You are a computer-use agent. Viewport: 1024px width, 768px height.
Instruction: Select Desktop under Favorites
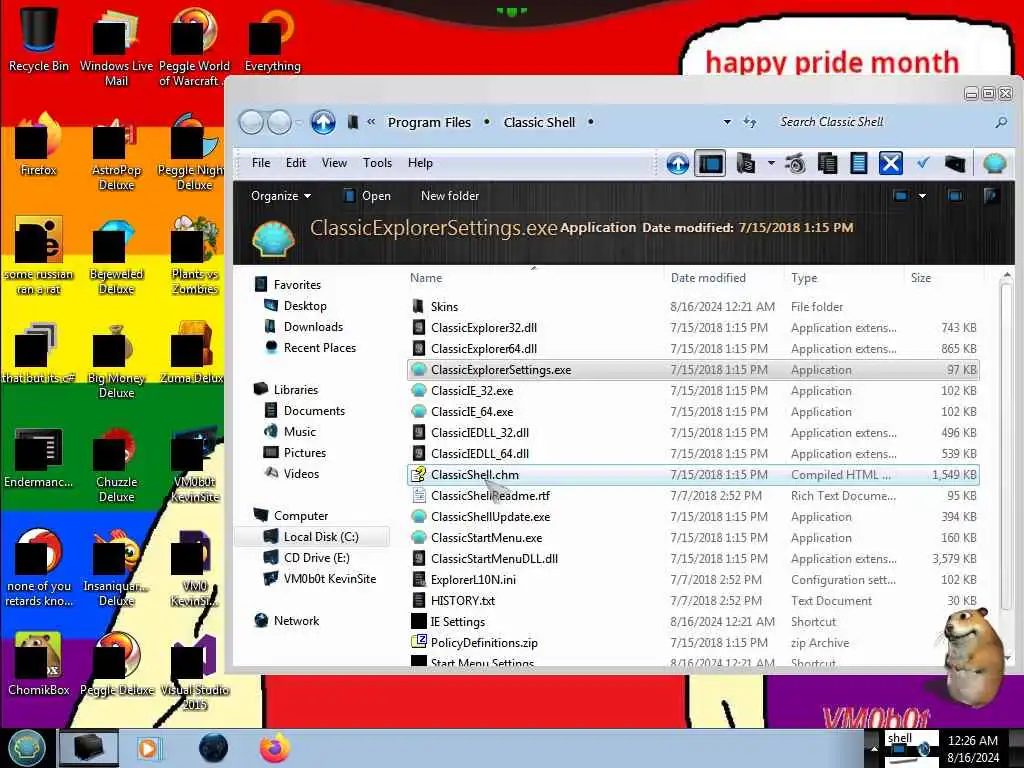tap(304, 306)
